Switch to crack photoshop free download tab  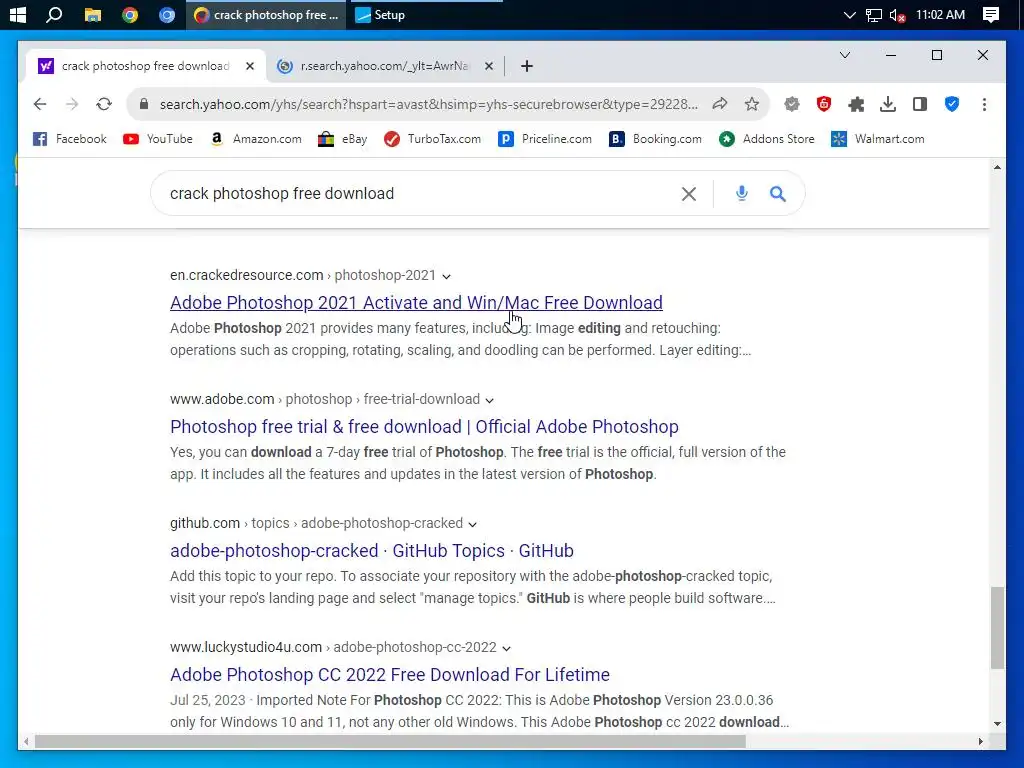145,66
